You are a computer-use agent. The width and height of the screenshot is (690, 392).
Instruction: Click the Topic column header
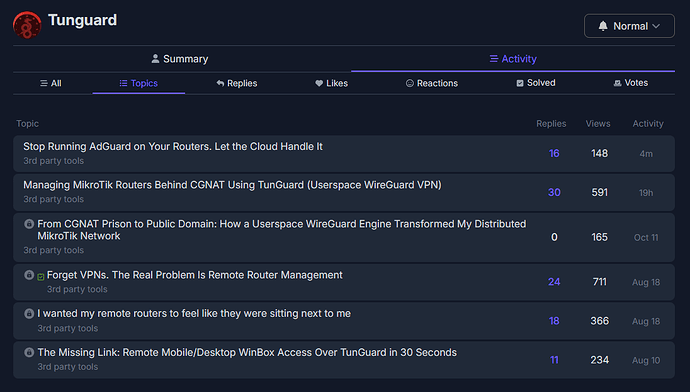pyautogui.click(x=27, y=124)
